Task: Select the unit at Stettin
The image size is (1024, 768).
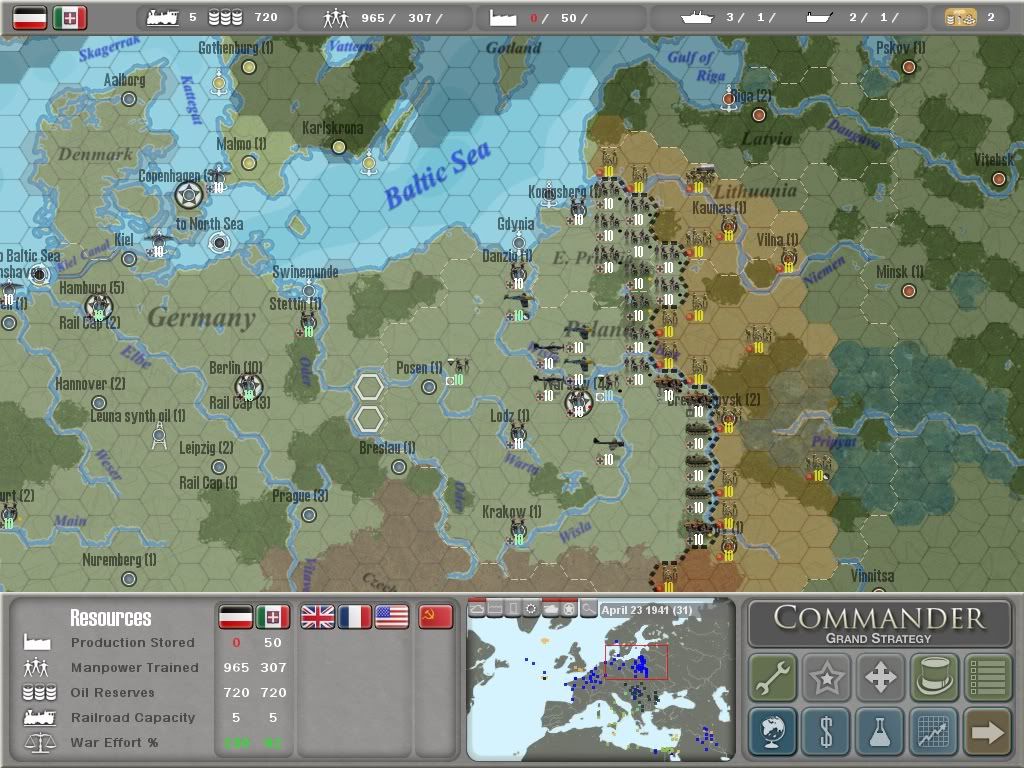Action: click(x=308, y=322)
